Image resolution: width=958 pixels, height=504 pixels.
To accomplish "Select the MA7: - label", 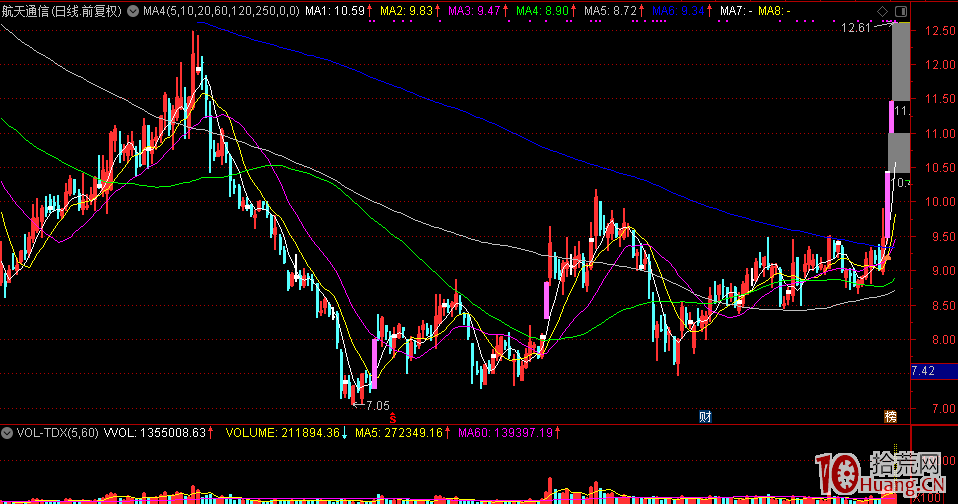I will coord(736,11).
